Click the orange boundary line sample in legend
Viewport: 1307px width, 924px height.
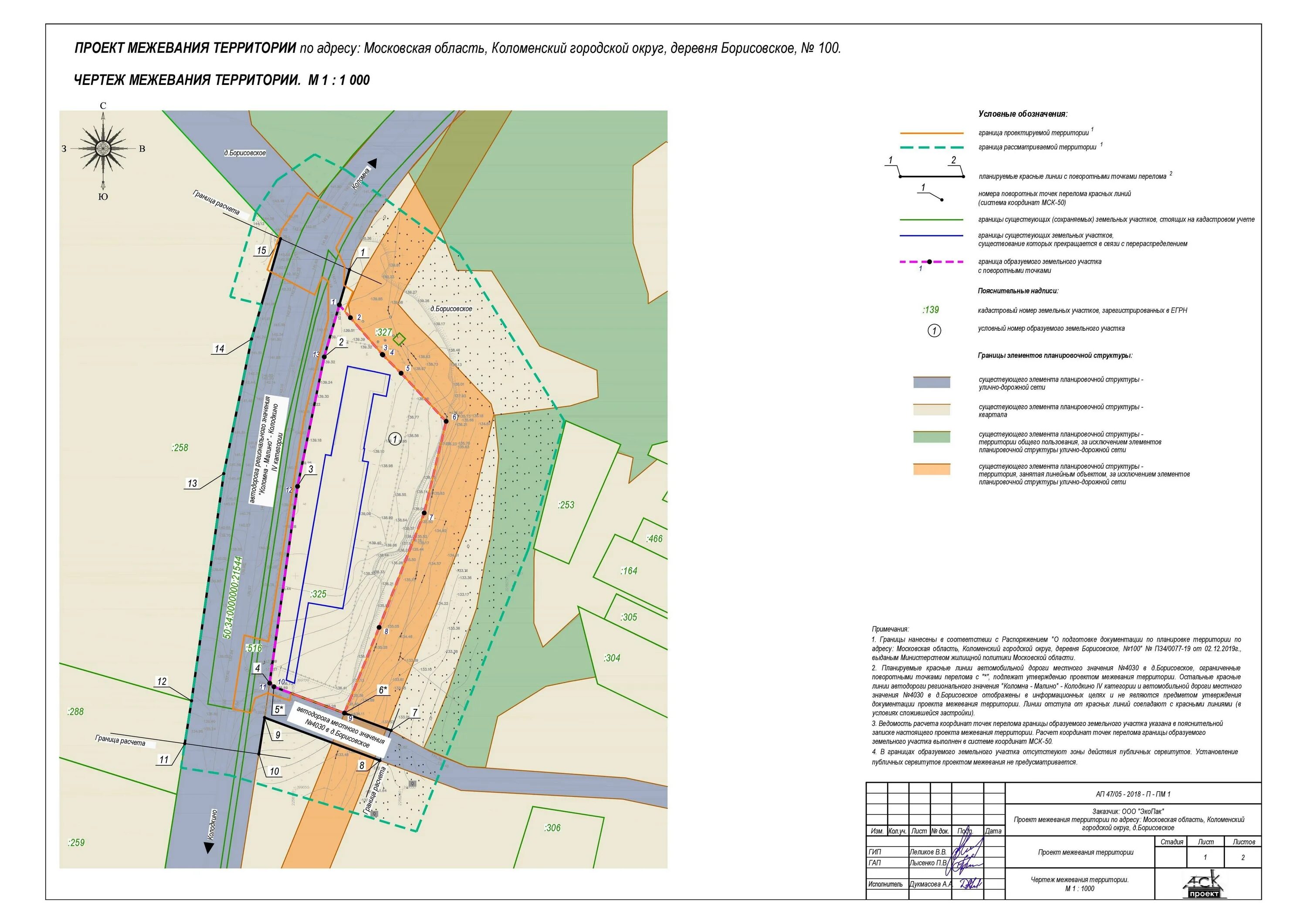pyautogui.click(x=931, y=133)
